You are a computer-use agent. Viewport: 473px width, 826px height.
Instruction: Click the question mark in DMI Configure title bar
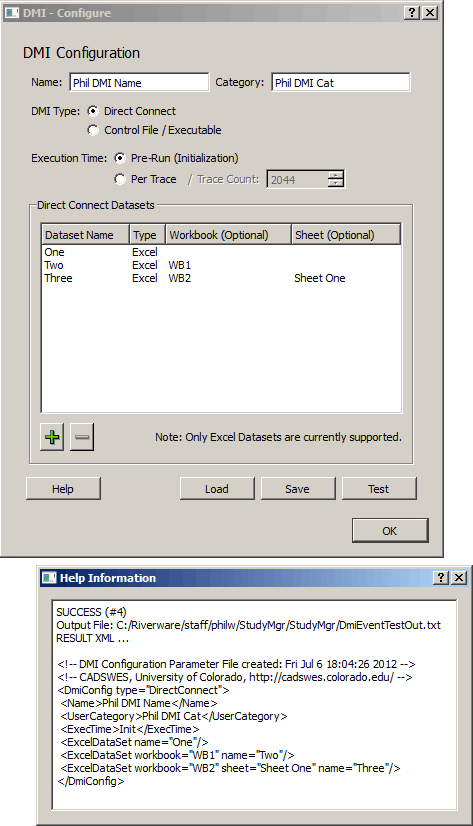point(412,13)
